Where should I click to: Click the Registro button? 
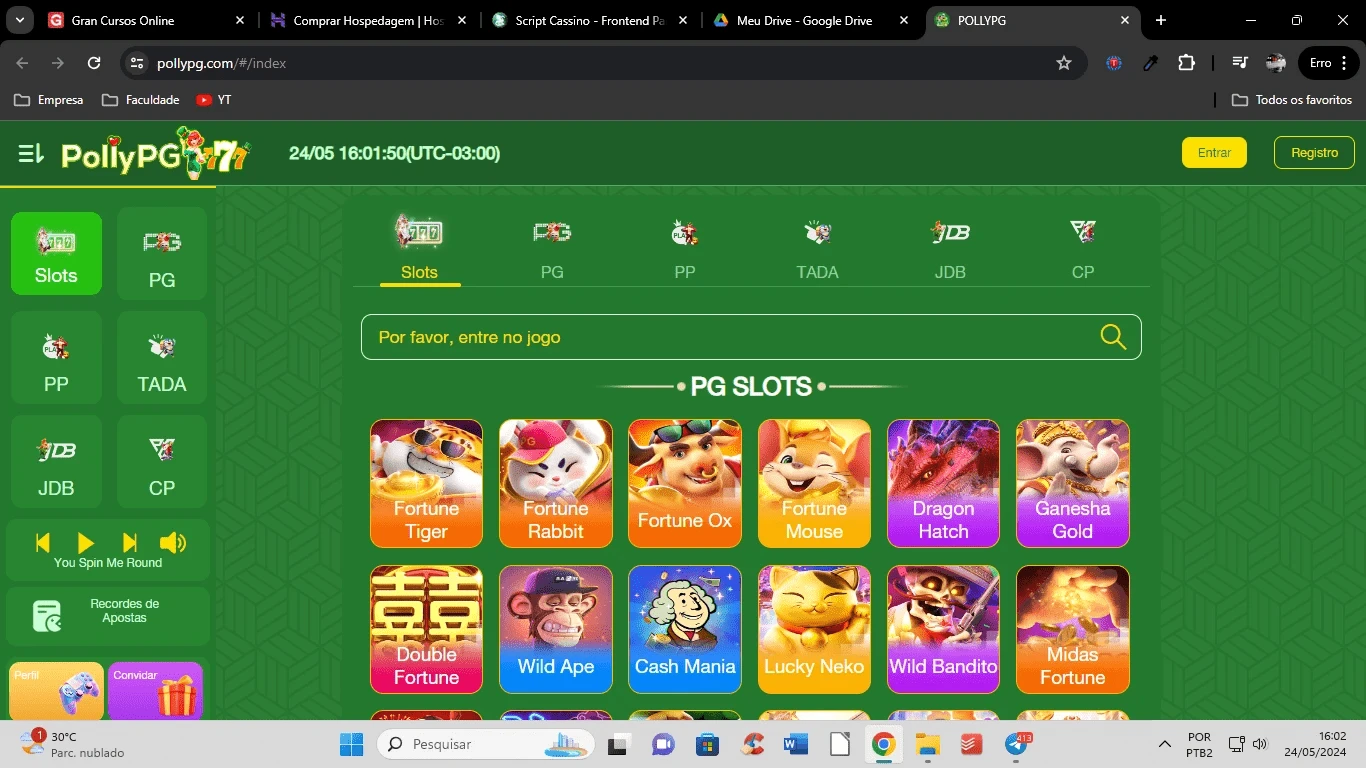tap(1314, 153)
